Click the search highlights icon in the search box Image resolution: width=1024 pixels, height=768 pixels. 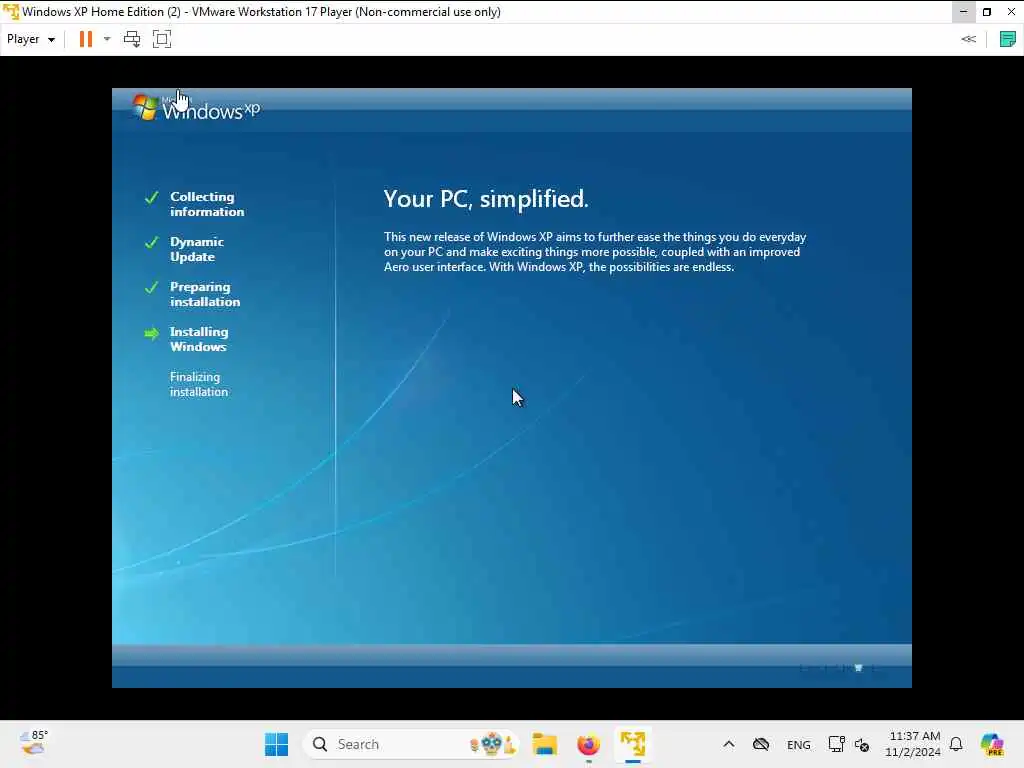pyautogui.click(x=494, y=744)
